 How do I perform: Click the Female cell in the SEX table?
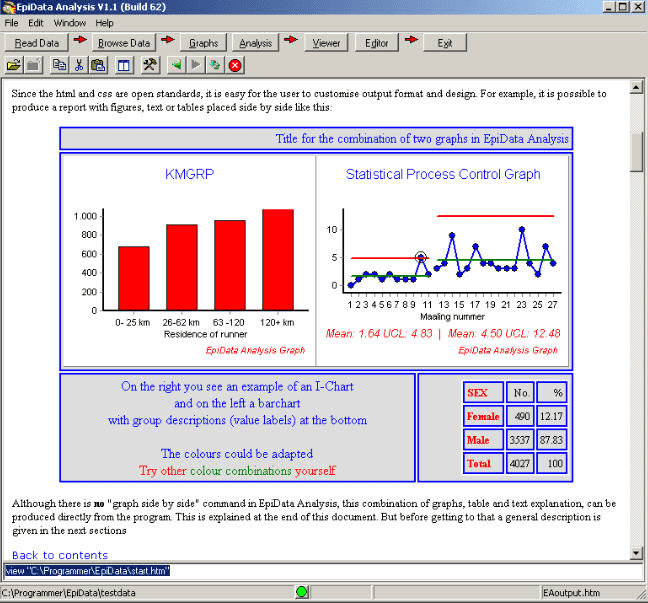point(483,416)
